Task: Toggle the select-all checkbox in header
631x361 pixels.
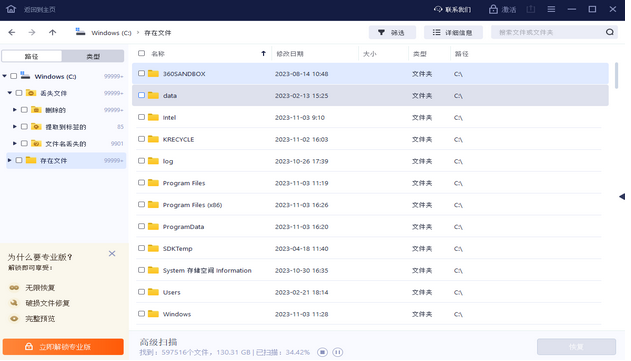Action: click(141, 53)
